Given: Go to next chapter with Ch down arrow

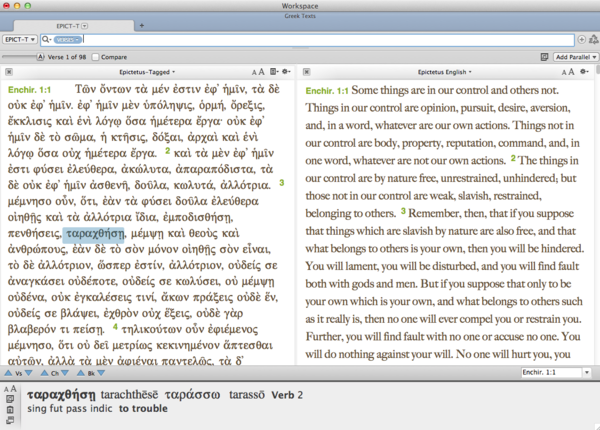Looking at the screenshot, I should pyautogui.click(x=65, y=373).
